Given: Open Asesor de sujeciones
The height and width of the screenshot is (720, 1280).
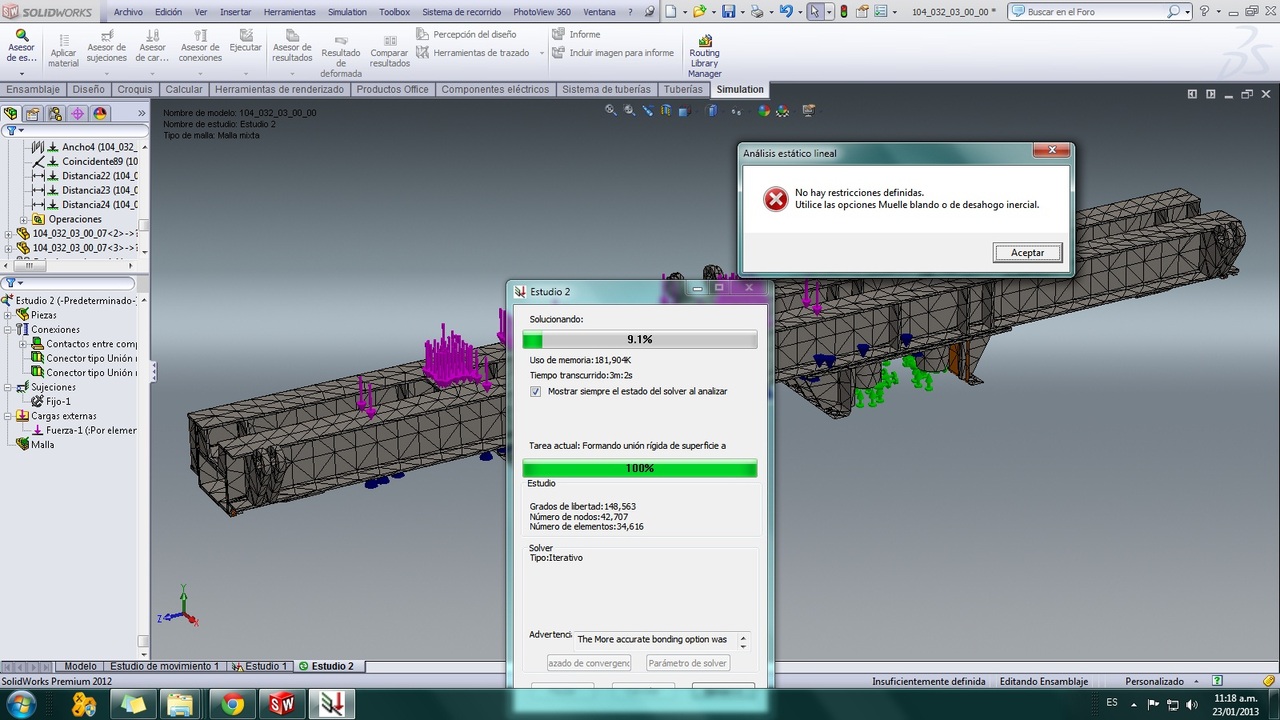Looking at the screenshot, I should tap(106, 47).
